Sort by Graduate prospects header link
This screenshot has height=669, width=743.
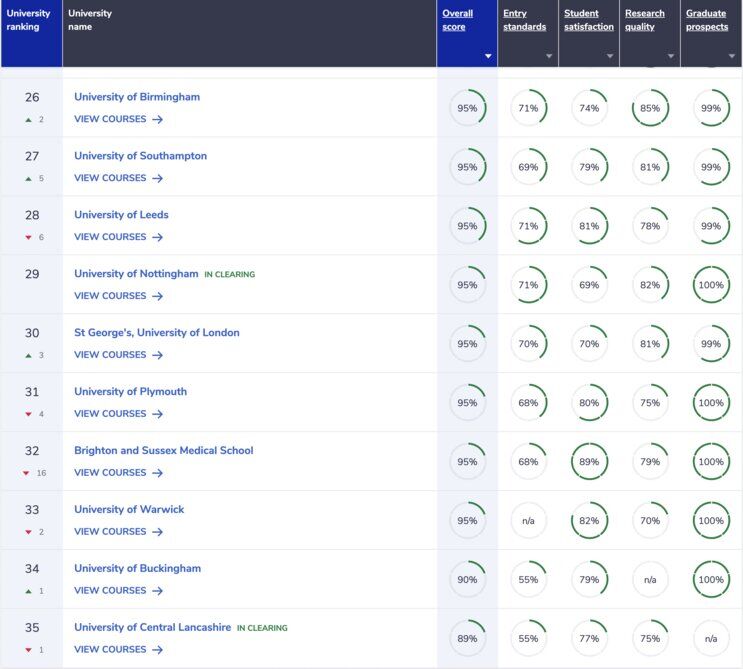[707, 20]
